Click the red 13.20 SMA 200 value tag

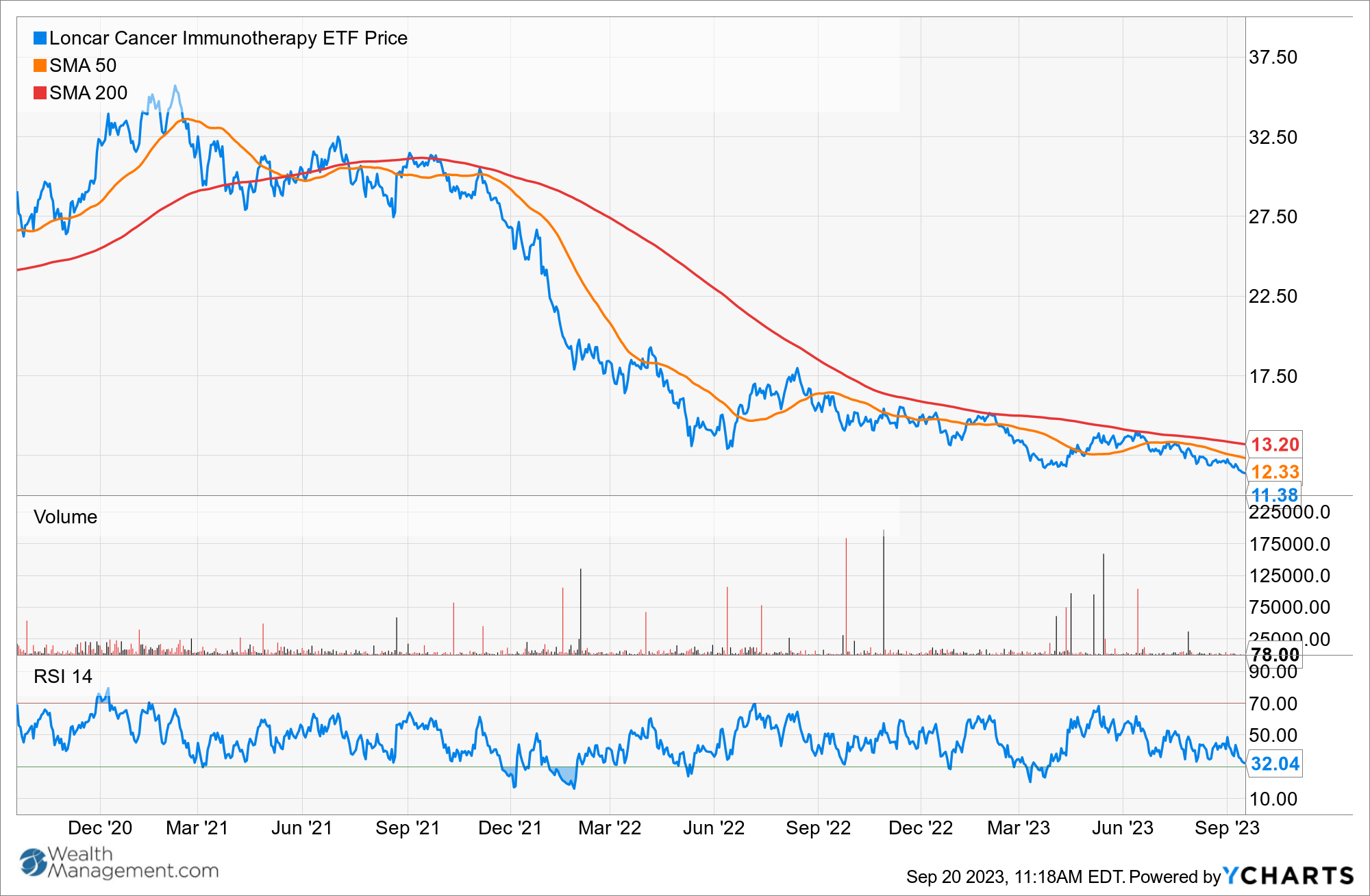(x=1275, y=445)
